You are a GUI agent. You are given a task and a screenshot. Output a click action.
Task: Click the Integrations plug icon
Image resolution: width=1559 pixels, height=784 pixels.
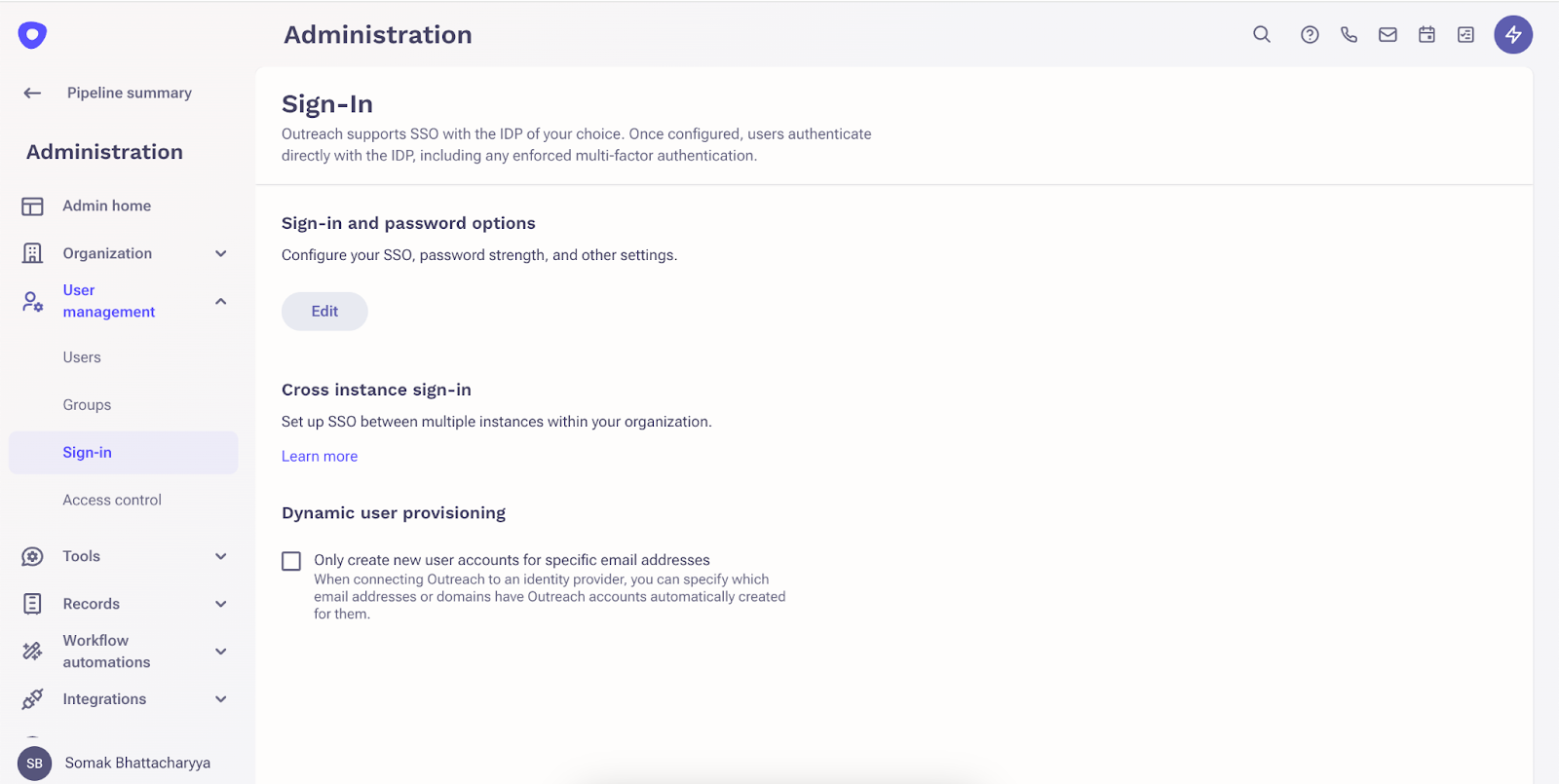tap(32, 698)
